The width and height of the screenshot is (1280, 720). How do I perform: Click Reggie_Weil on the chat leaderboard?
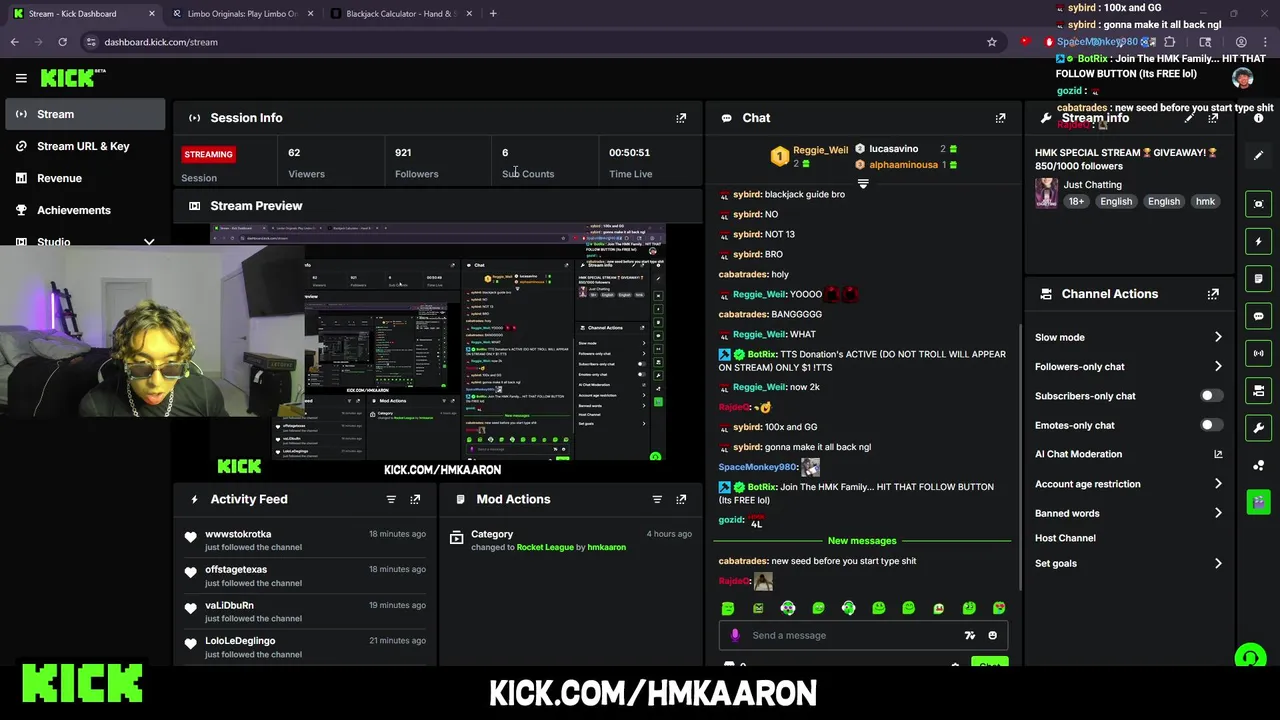point(820,150)
